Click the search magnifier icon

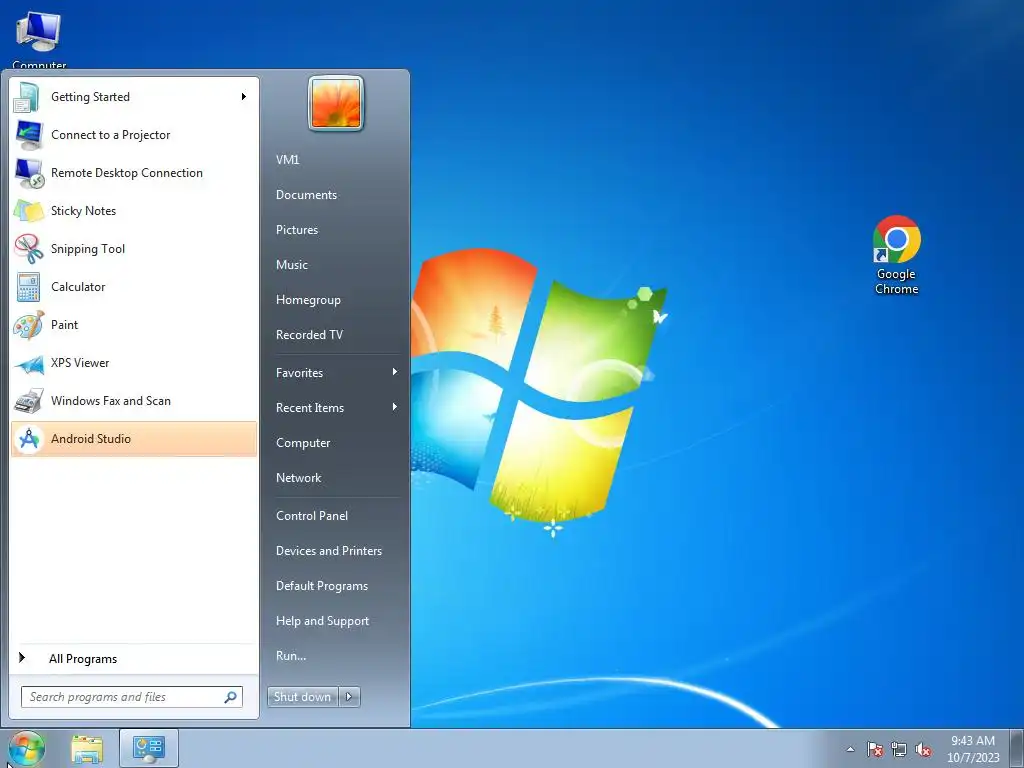230,697
